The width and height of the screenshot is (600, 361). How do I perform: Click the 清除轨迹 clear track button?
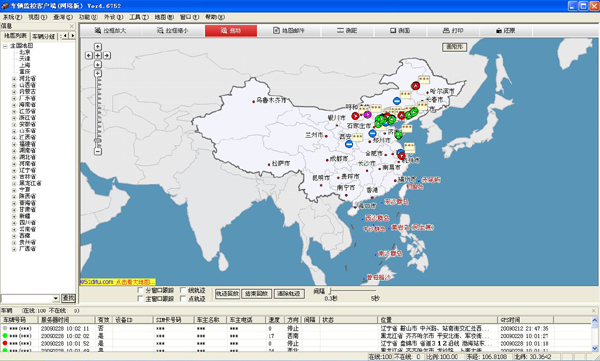pos(289,294)
